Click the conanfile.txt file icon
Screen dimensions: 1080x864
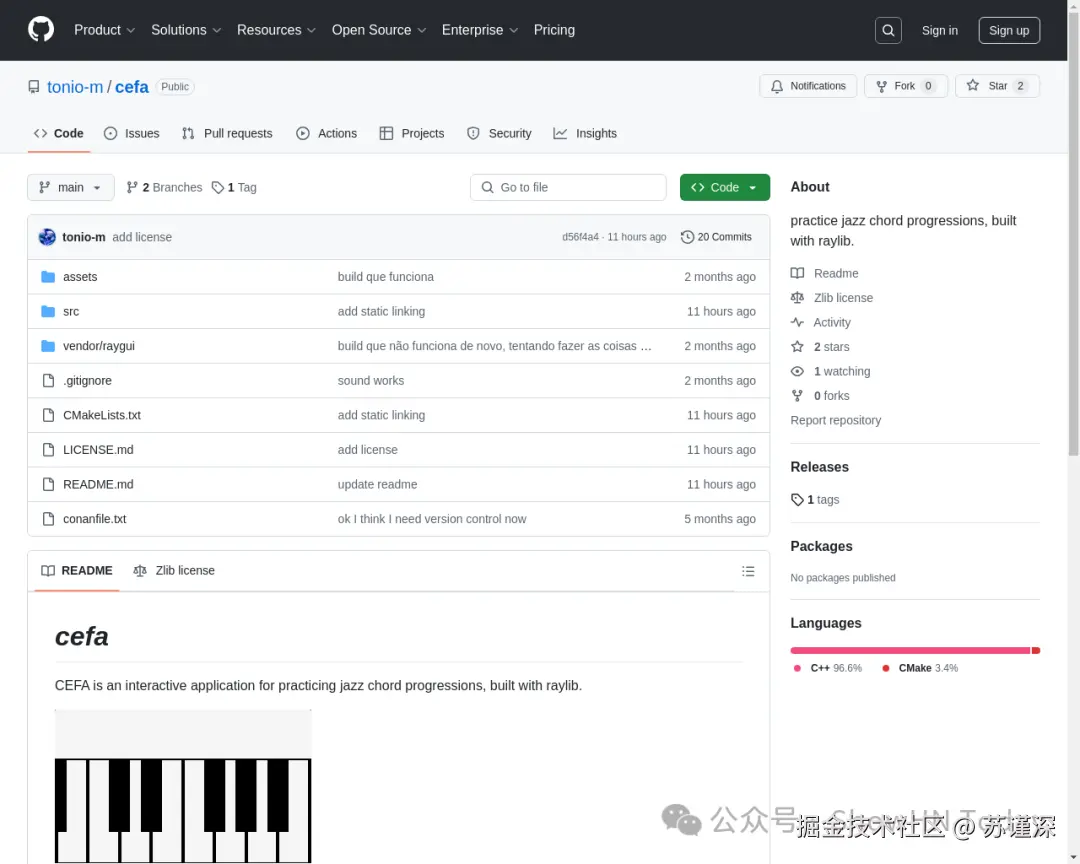click(x=48, y=519)
